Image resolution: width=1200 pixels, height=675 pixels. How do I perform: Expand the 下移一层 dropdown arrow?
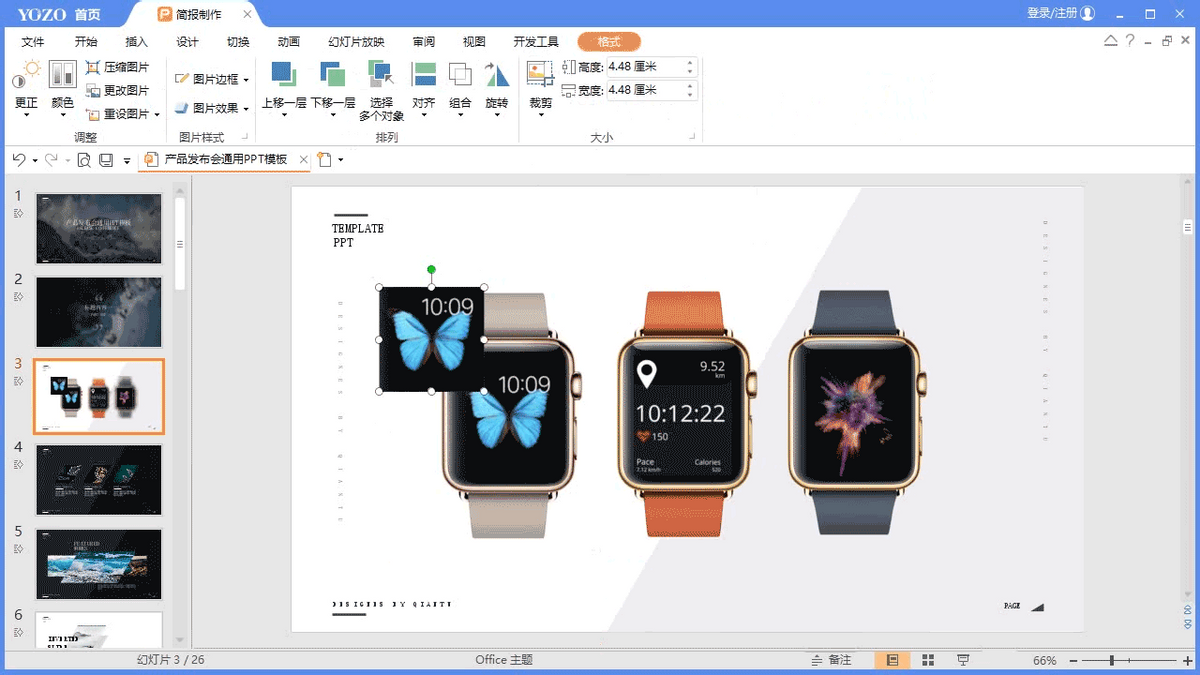(x=333, y=115)
